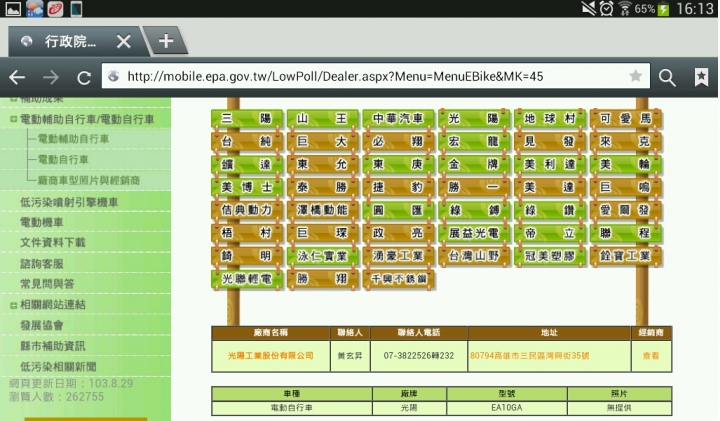Open the 80794高雄市三民區 address link
720x421 pixels.
529,355
